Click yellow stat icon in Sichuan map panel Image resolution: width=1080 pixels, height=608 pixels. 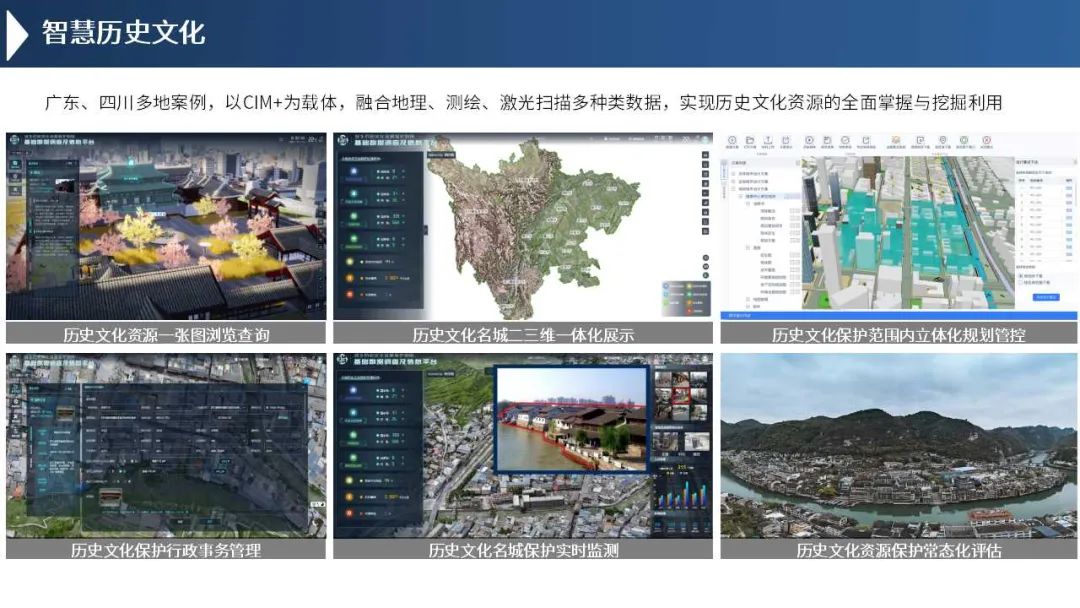pos(350,262)
